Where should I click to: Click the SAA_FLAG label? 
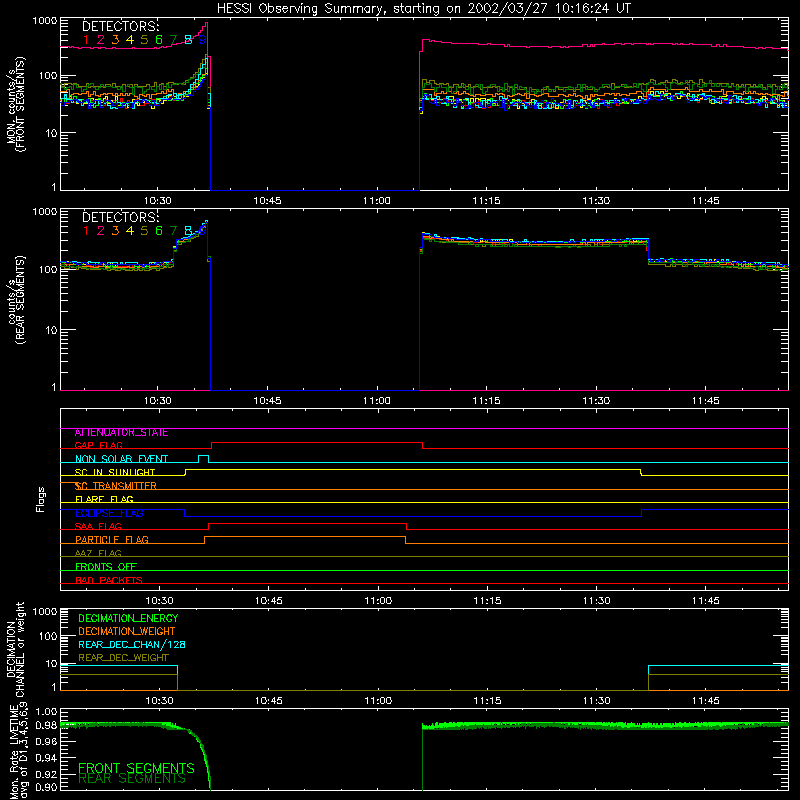click(x=98, y=527)
